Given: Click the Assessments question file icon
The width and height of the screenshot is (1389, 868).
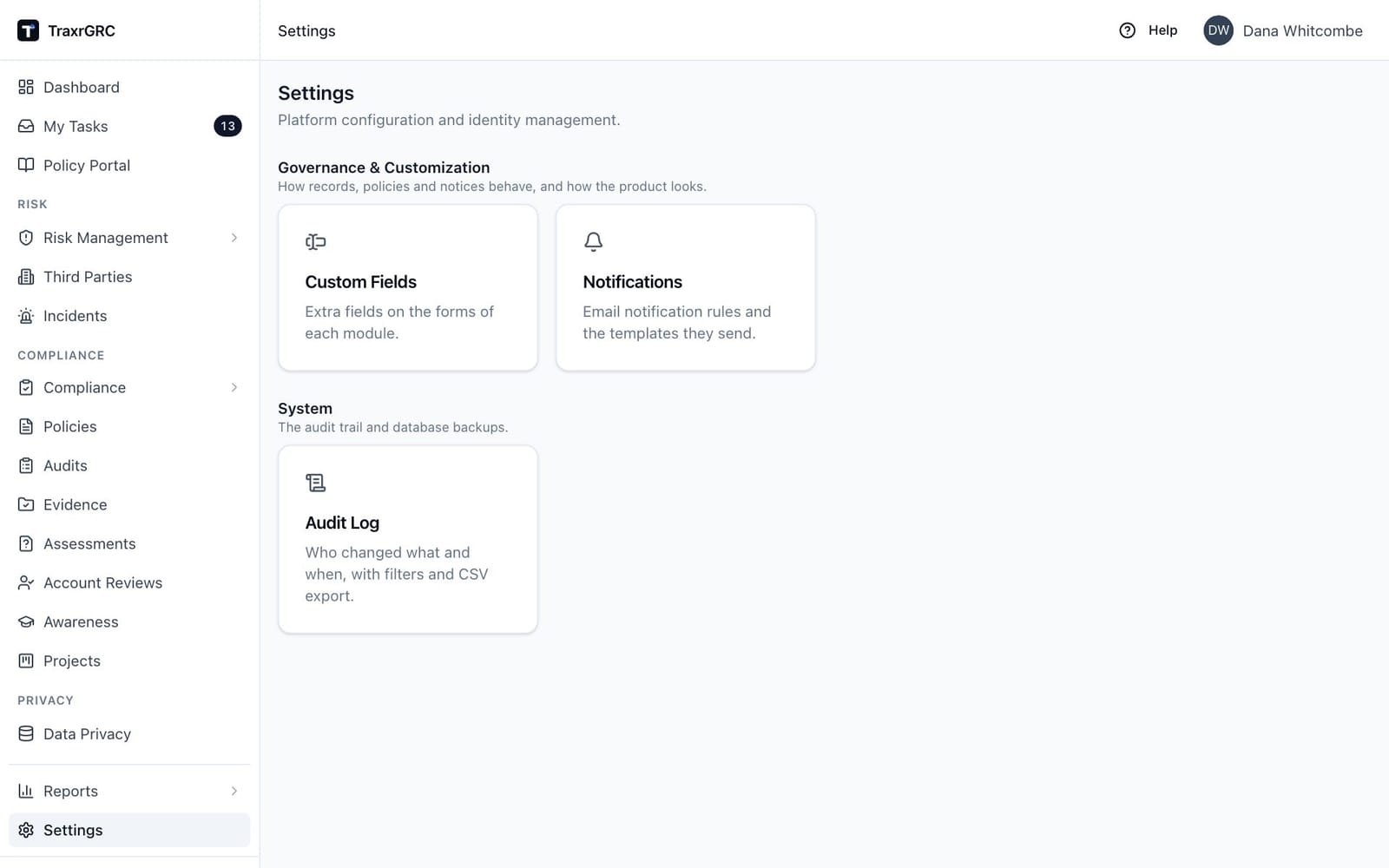Looking at the screenshot, I should 26,543.
